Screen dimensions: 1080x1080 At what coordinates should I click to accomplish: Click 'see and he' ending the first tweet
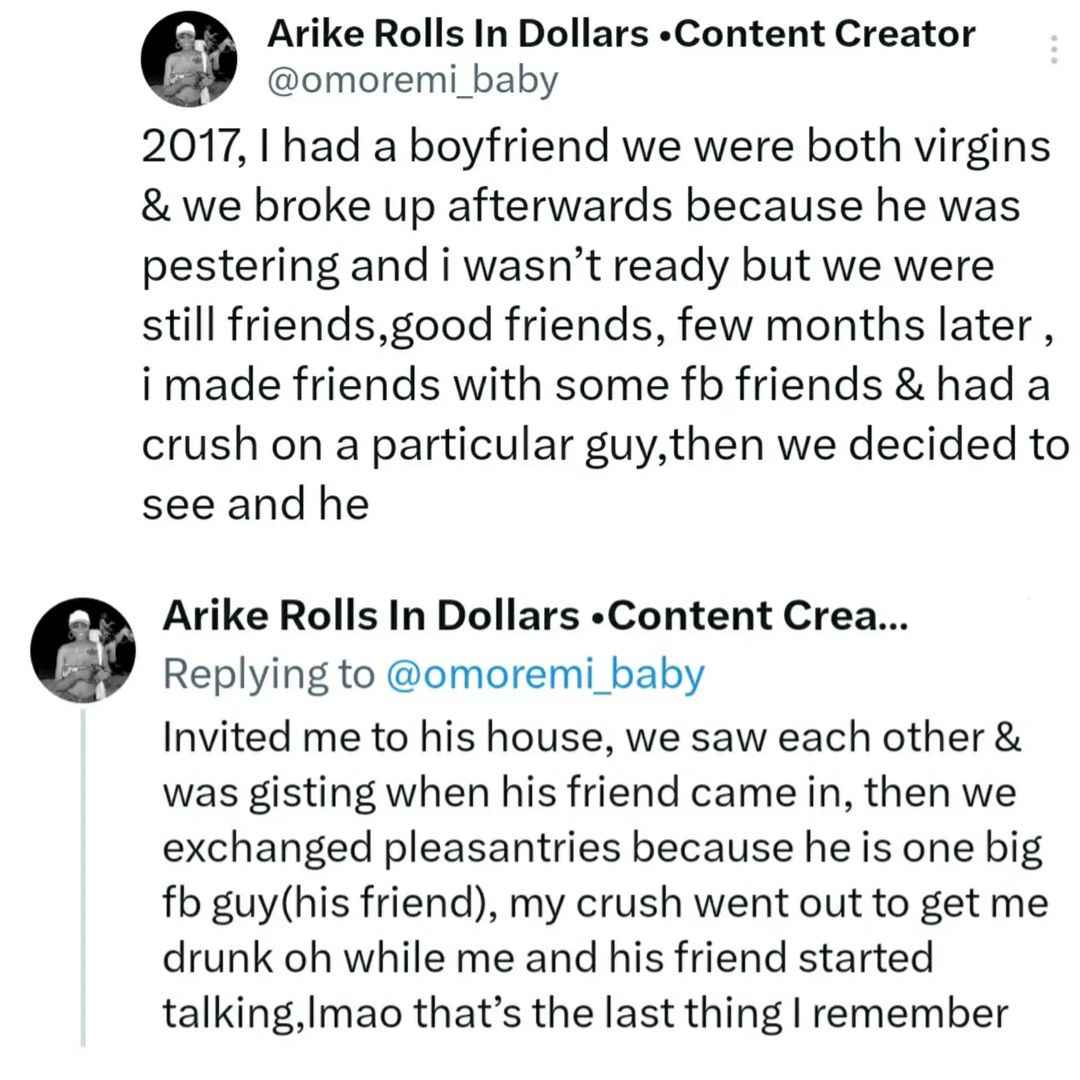(x=256, y=503)
